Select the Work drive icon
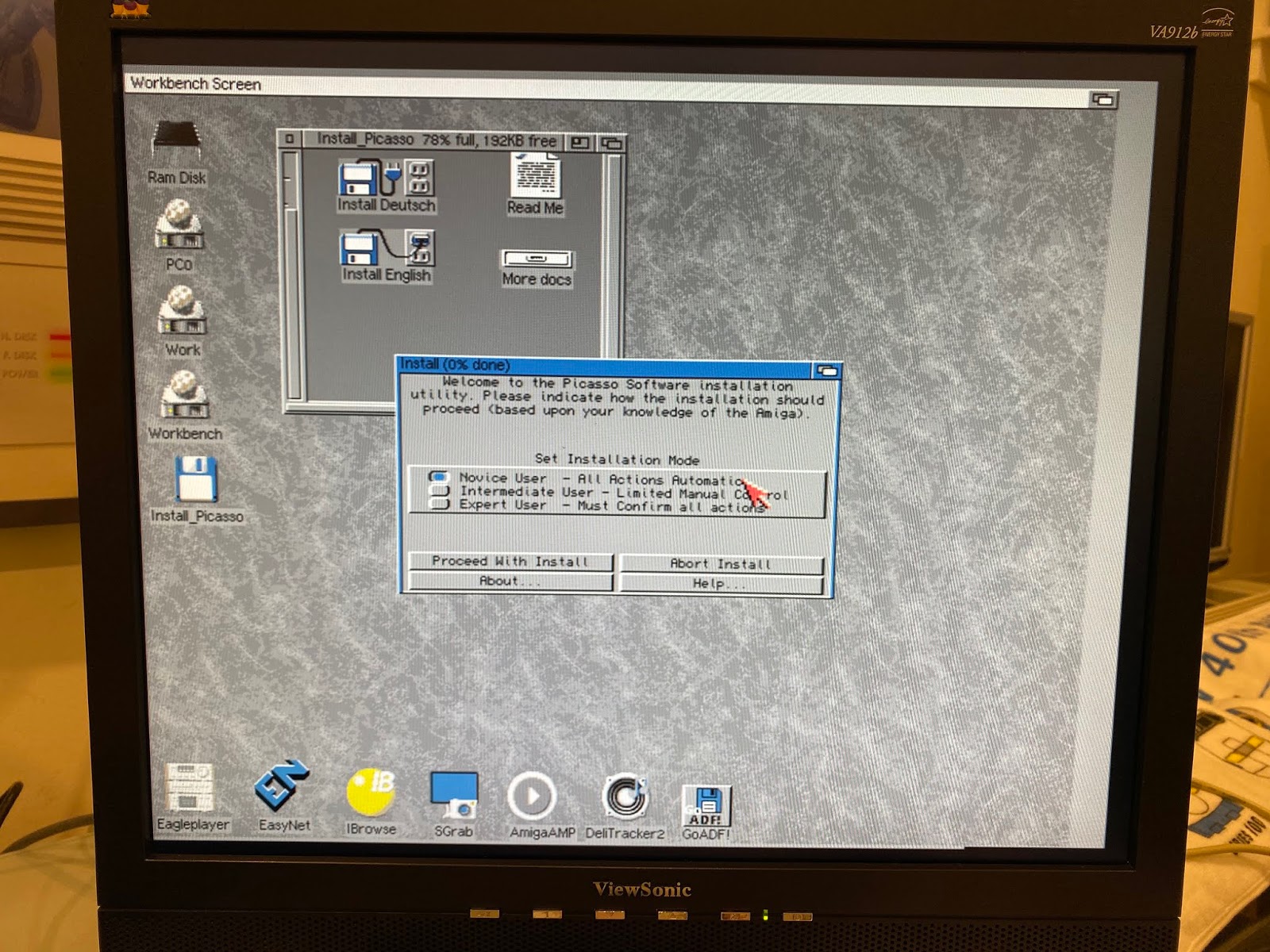1270x952 pixels. 183,320
